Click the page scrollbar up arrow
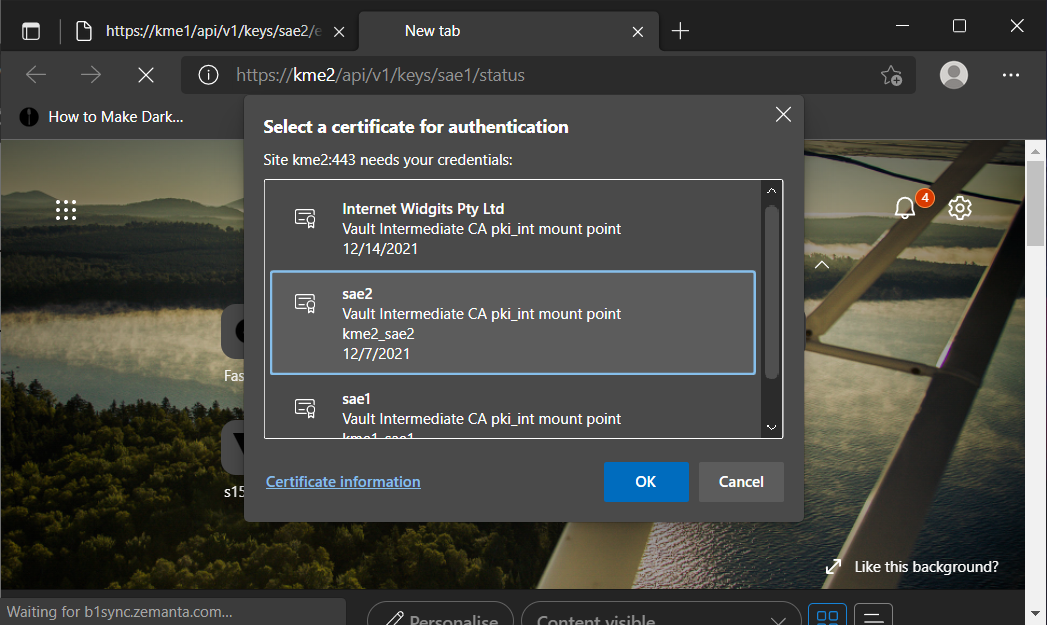The height and width of the screenshot is (625, 1047). [1036, 152]
